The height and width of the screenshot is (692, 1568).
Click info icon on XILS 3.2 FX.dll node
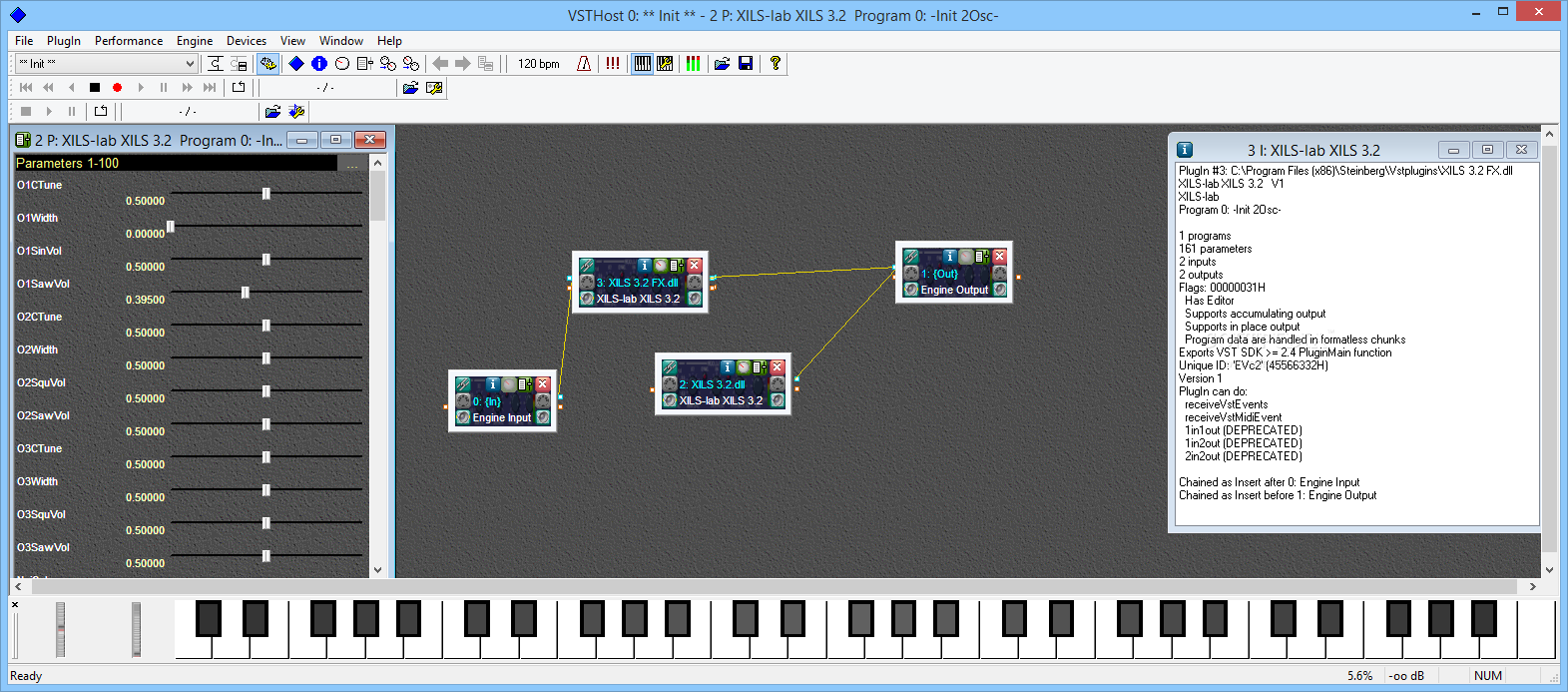click(x=645, y=266)
